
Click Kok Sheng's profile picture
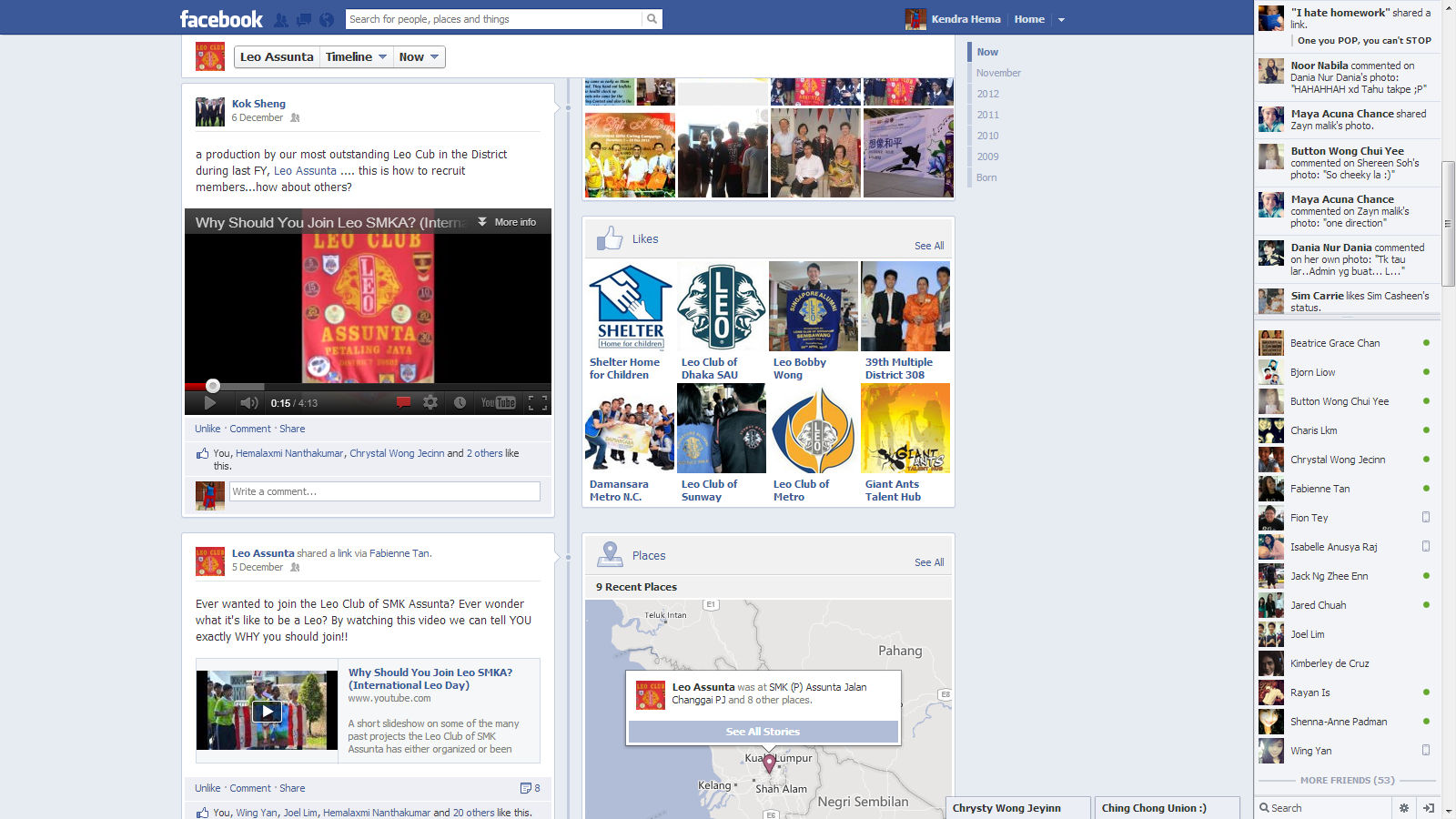[x=210, y=112]
